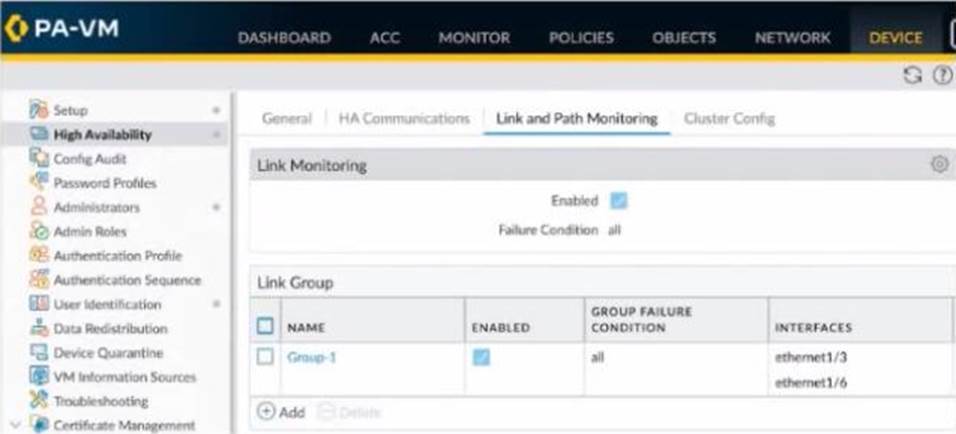Screen dimensions: 956x434
Task: Select the Device Quarantine icon
Action: point(39,353)
